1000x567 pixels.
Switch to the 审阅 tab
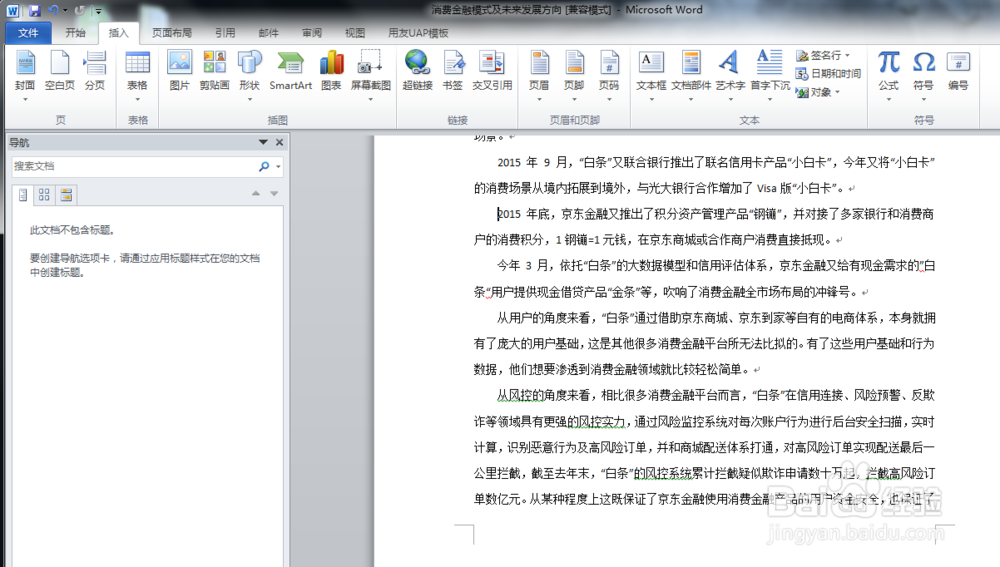tap(312, 33)
